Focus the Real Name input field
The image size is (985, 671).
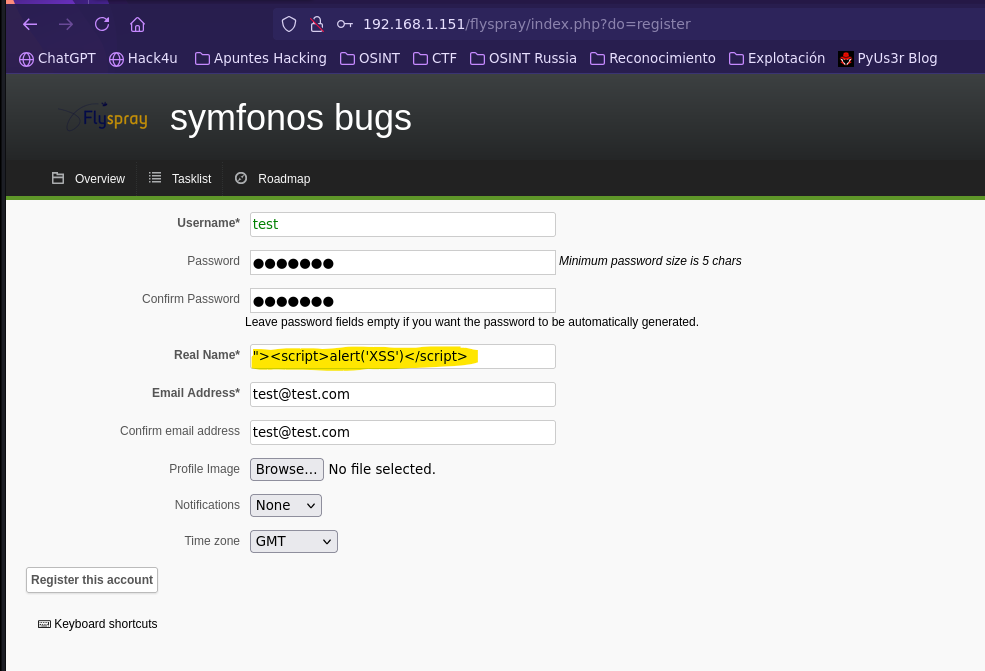403,356
